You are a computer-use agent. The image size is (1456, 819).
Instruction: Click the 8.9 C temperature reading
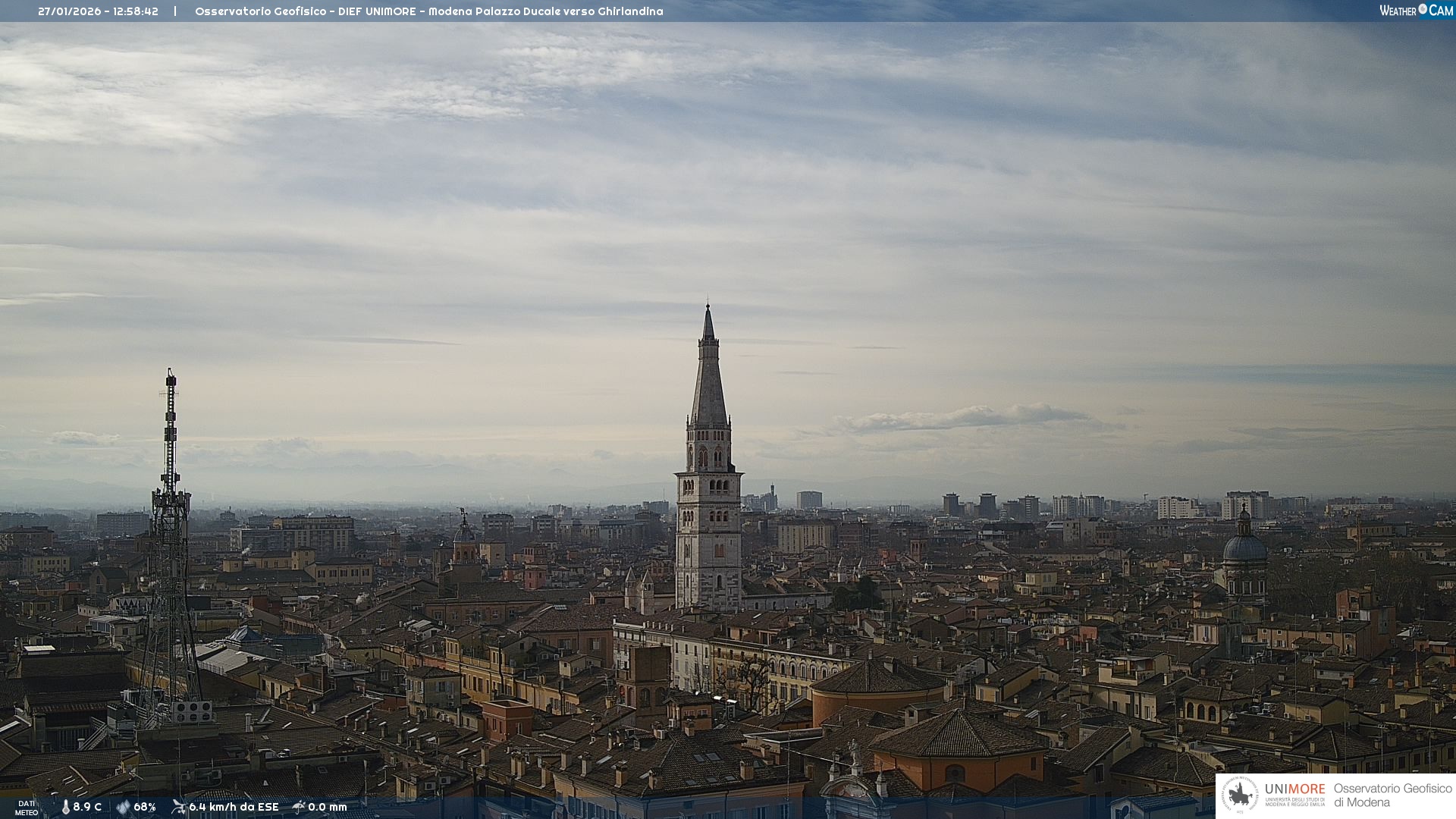pos(87,807)
